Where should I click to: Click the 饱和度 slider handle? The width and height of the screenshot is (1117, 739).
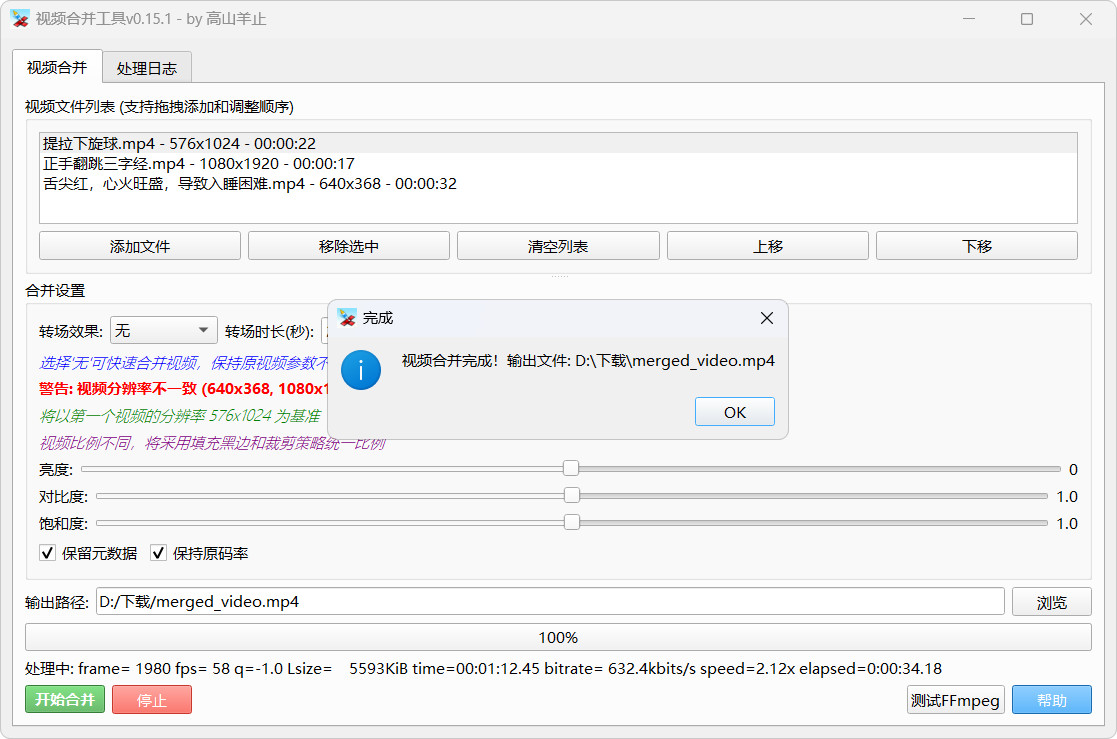coord(571,522)
